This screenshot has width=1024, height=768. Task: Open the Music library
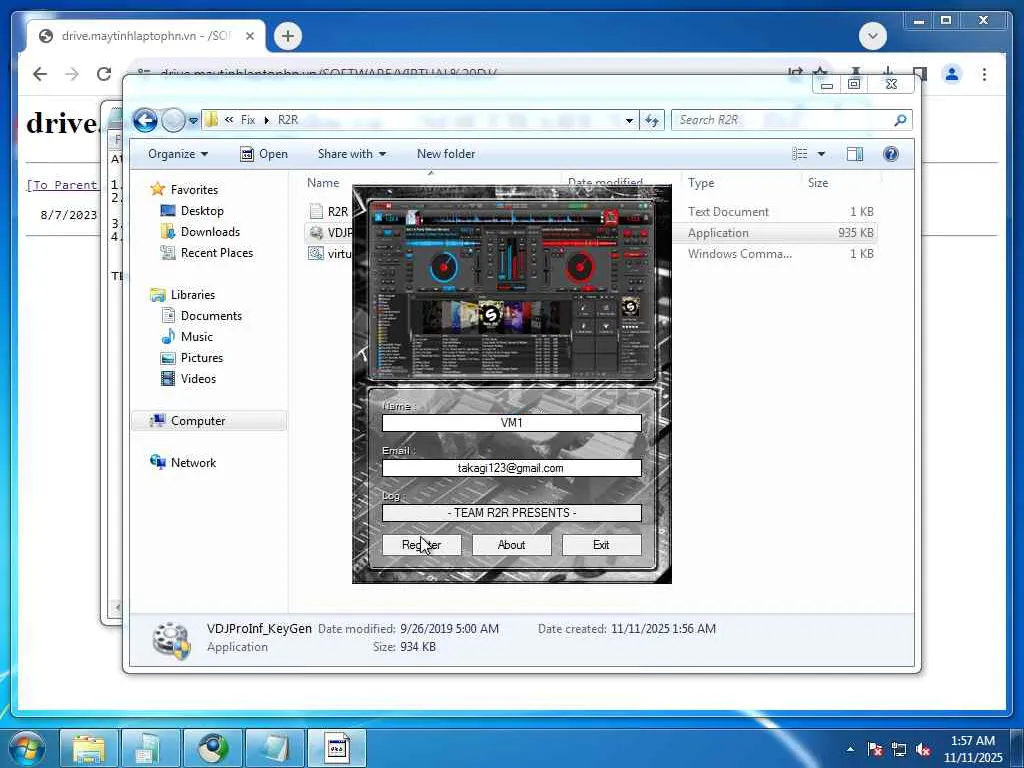click(197, 337)
